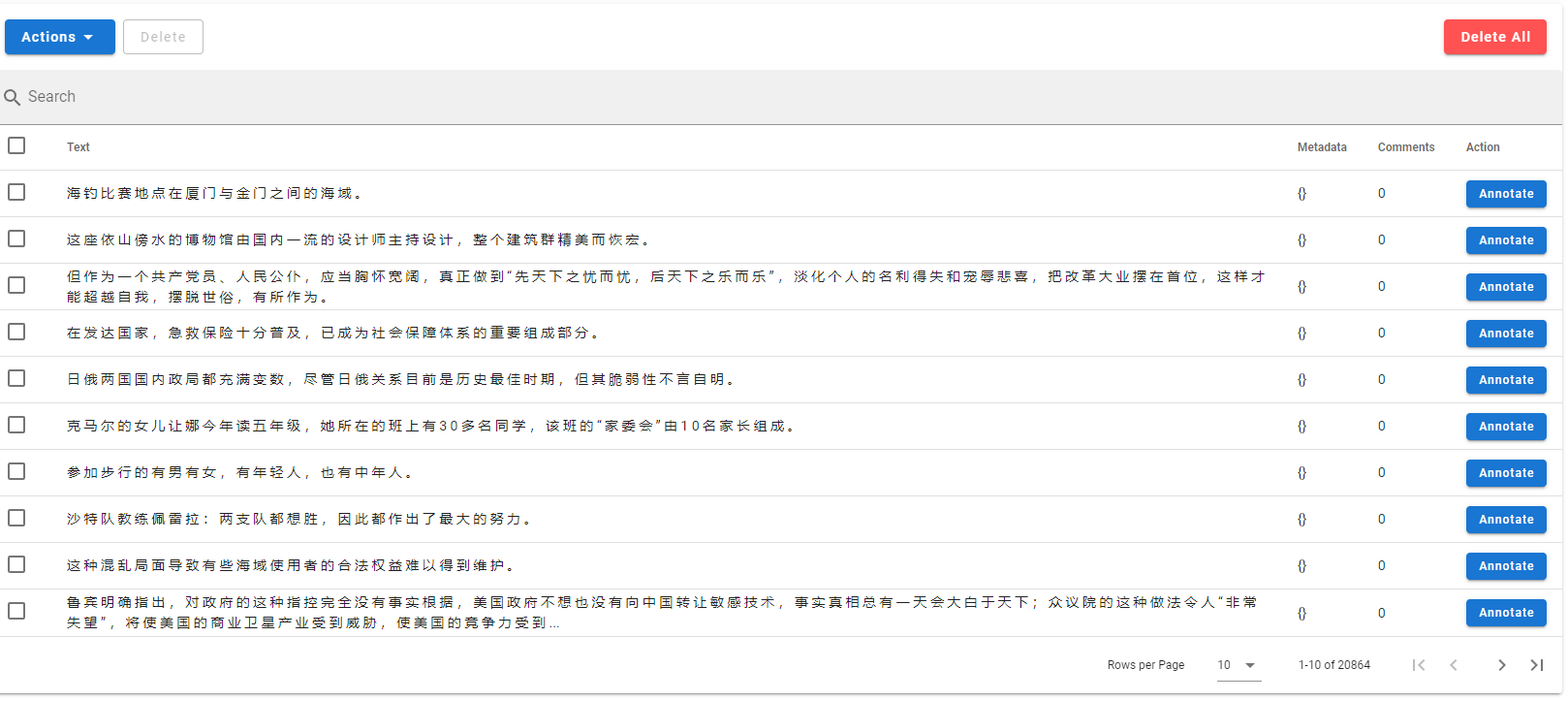Annotate the 在发达国家 row
The image size is (1568, 701).
point(1506,334)
